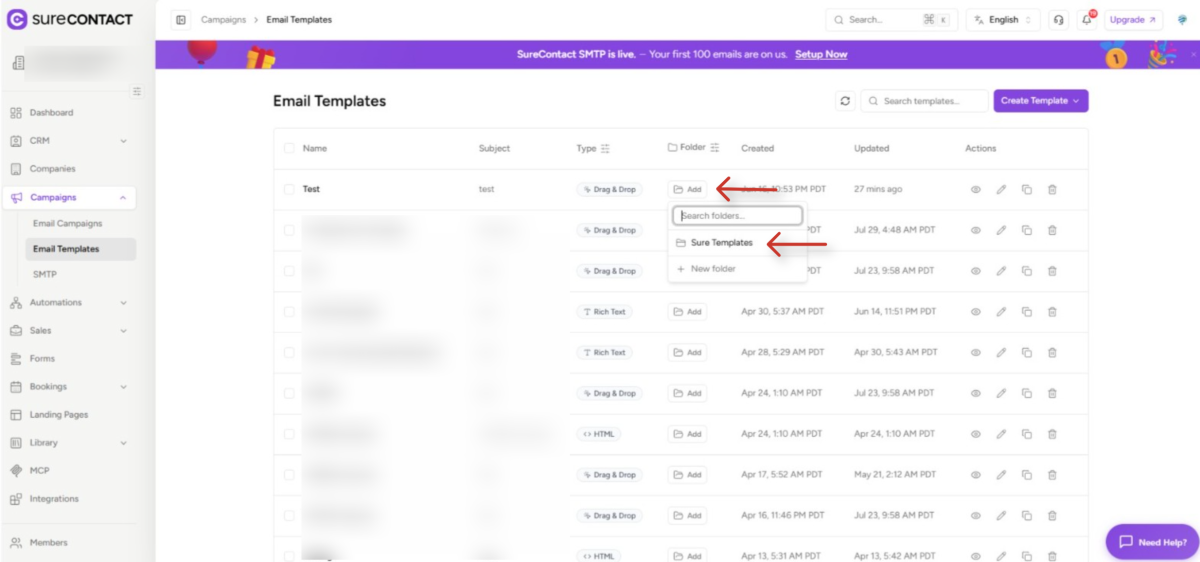Preview the Test template with eye icon
The width and height of the screenshot is (1200, 562).
975,189
